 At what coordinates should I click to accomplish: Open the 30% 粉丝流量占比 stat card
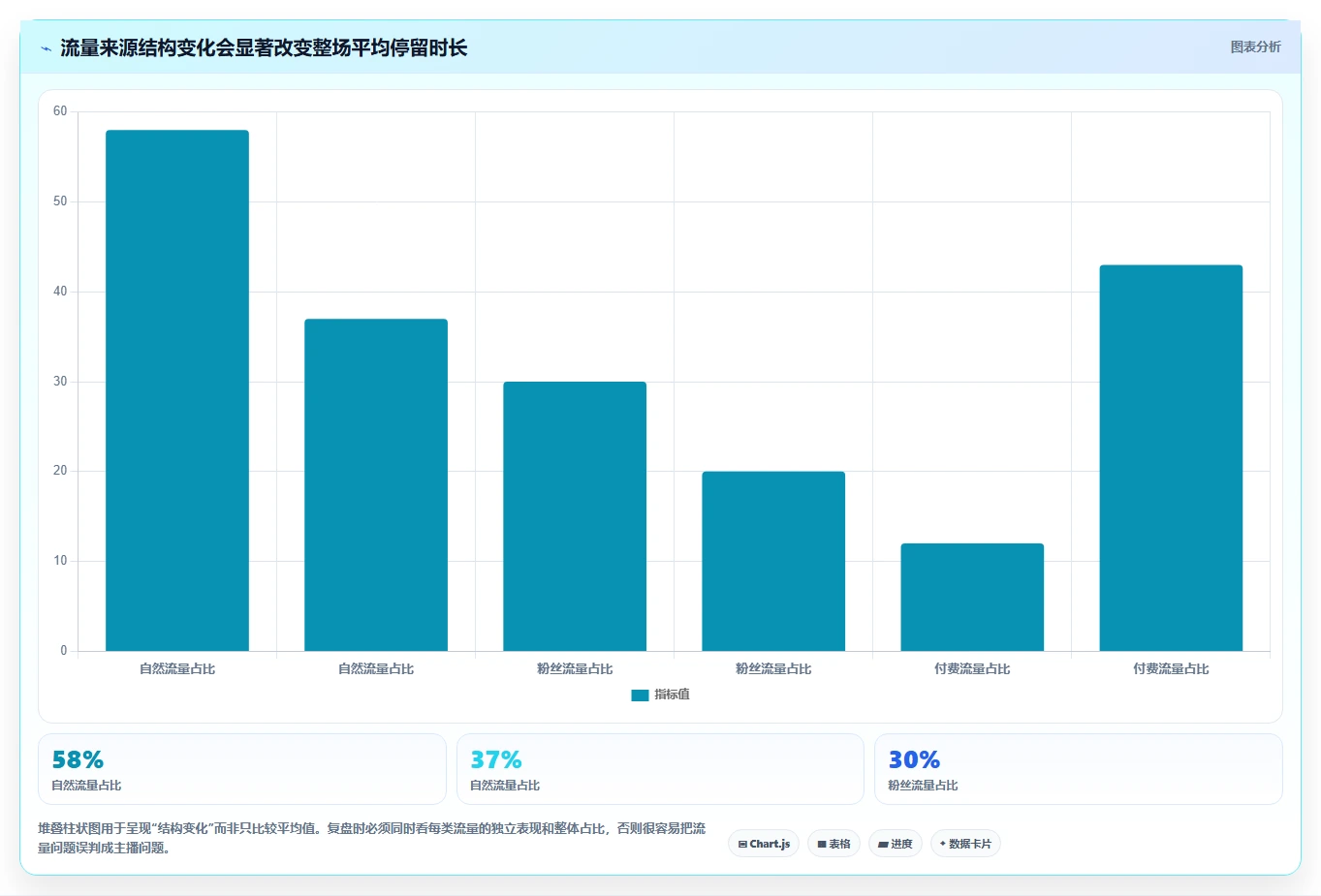1079,769
